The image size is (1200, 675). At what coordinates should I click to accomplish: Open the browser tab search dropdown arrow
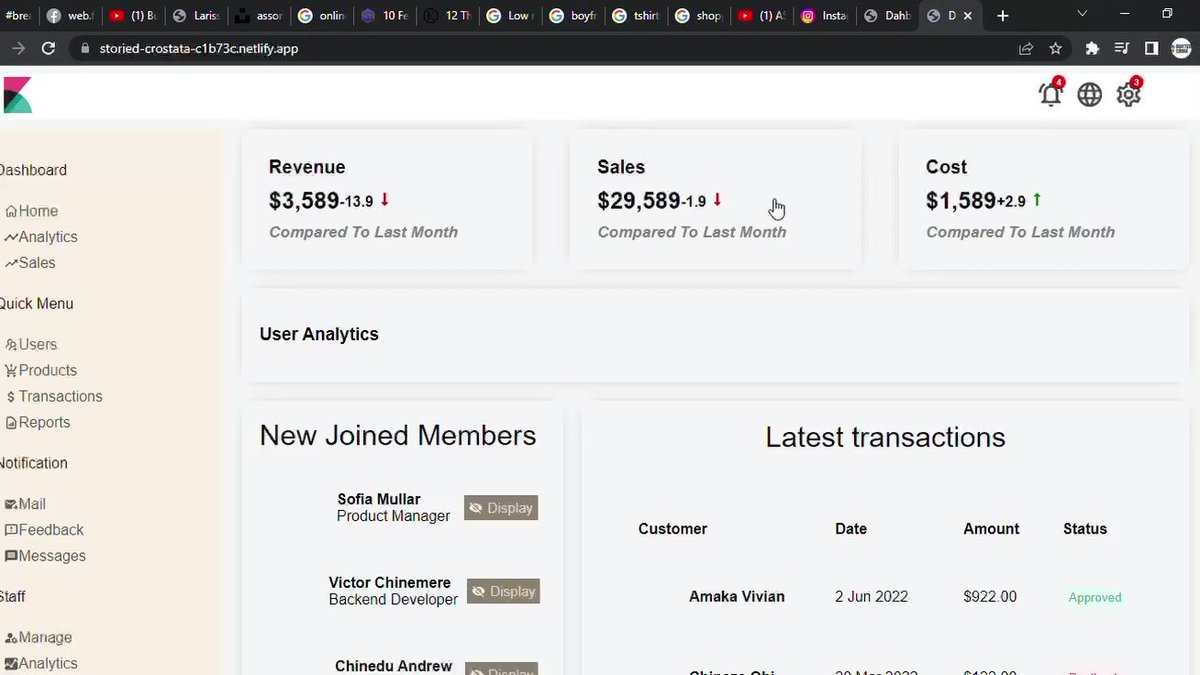(x=1082, y=14)
